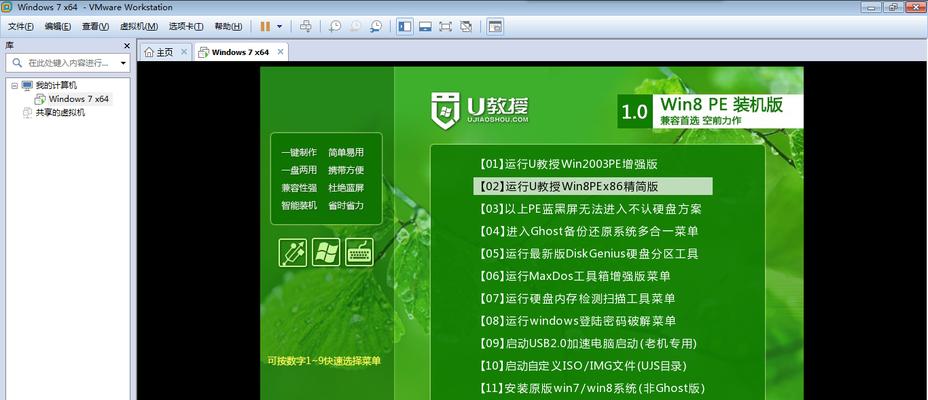Click the 智能装机 feature label
Image resolution: width=928 pixels, height=400 pixels.
pyautogui.click(x=299, y=205)
